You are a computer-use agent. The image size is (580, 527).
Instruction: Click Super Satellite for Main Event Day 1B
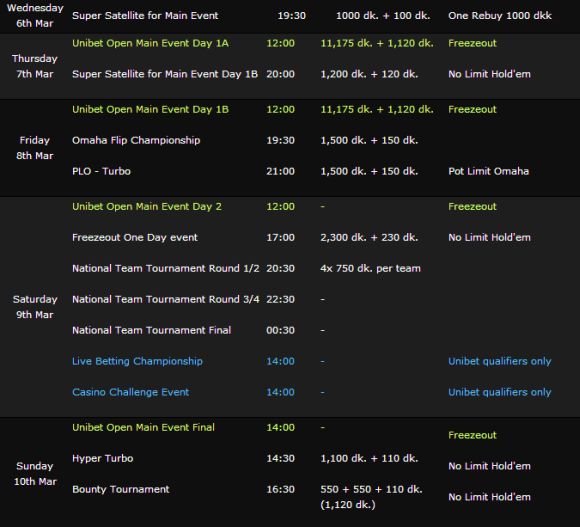pyautogui.click(x=165, y=74)
